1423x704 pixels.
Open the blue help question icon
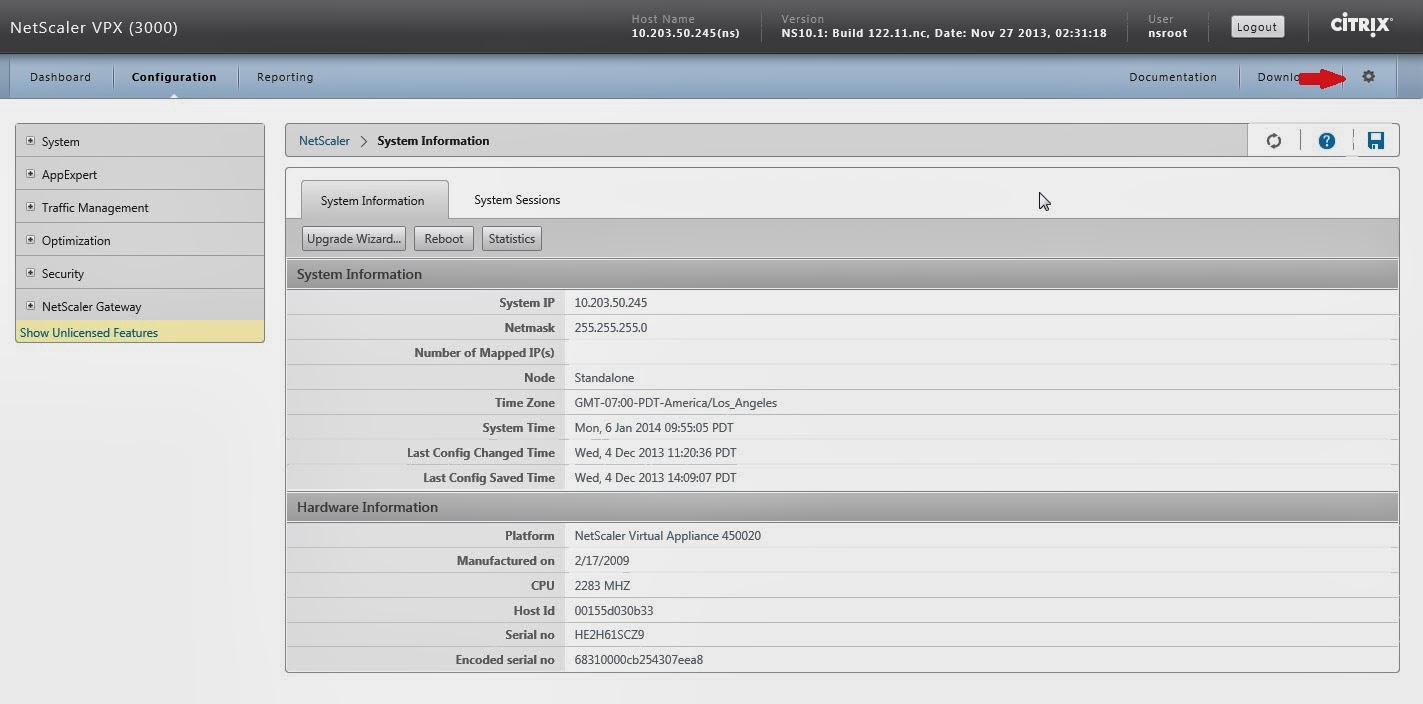coord(1326,141)
